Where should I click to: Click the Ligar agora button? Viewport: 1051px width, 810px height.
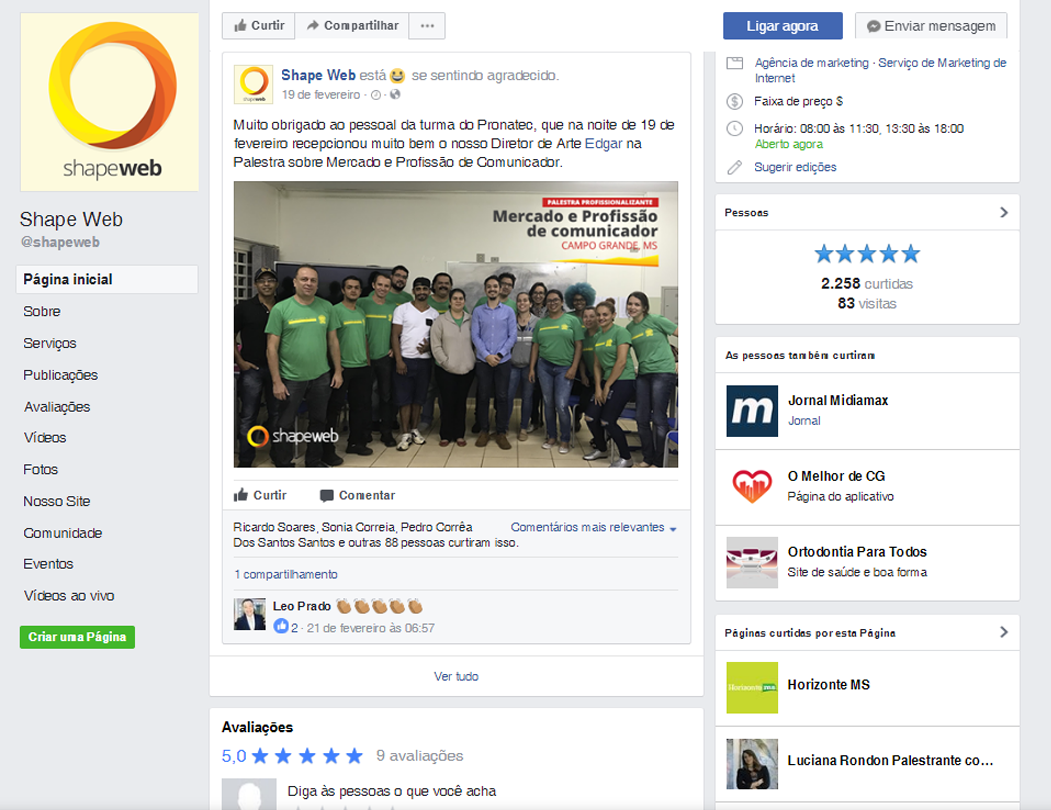point(782,26)
